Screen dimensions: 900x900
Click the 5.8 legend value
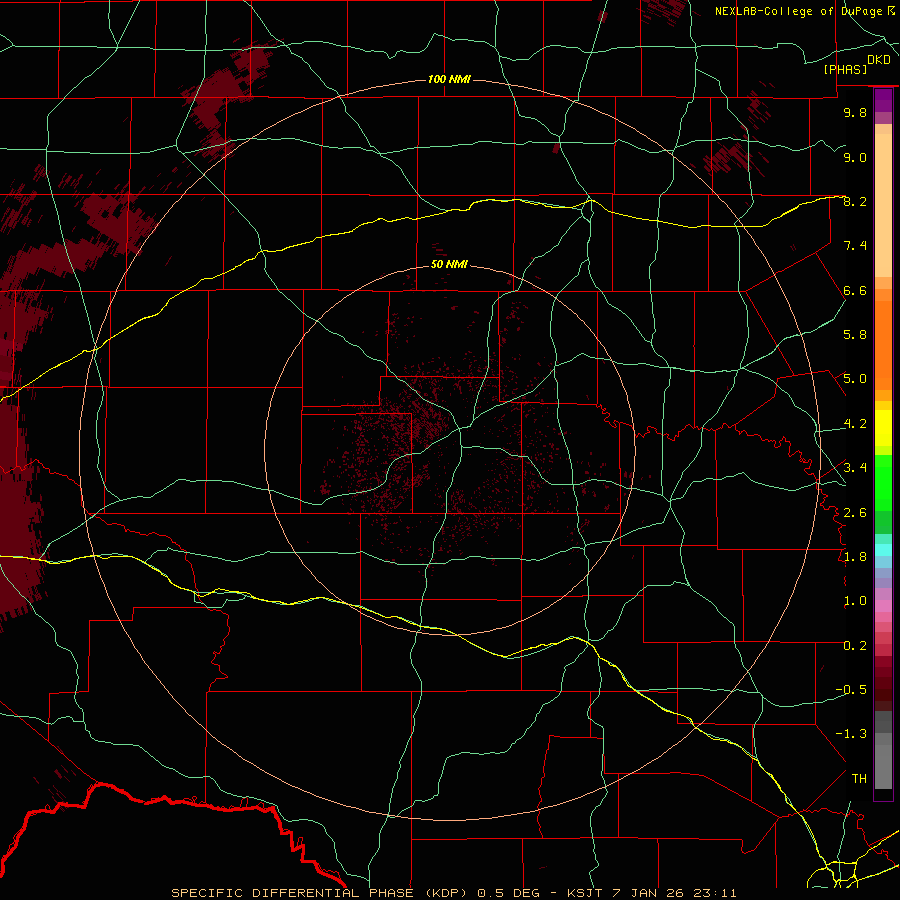point(855,335)
